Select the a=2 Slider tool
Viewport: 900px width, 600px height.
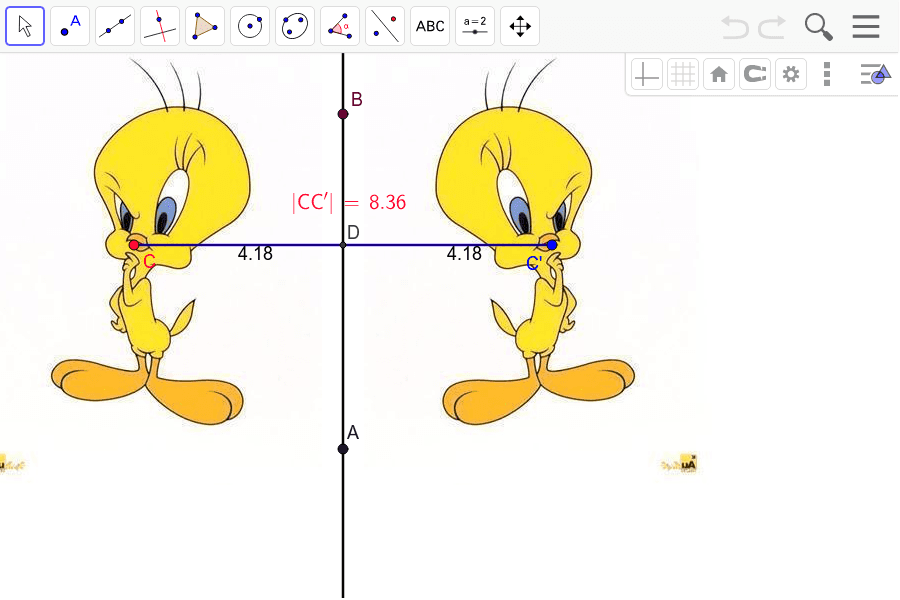click(475, 26)
